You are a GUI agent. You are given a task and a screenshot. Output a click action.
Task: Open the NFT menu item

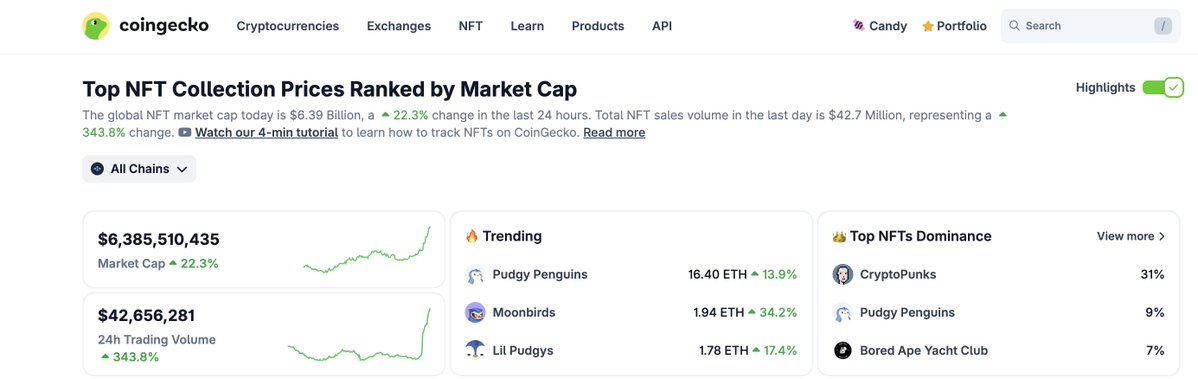pyautogui.click(x=471, y=26)
